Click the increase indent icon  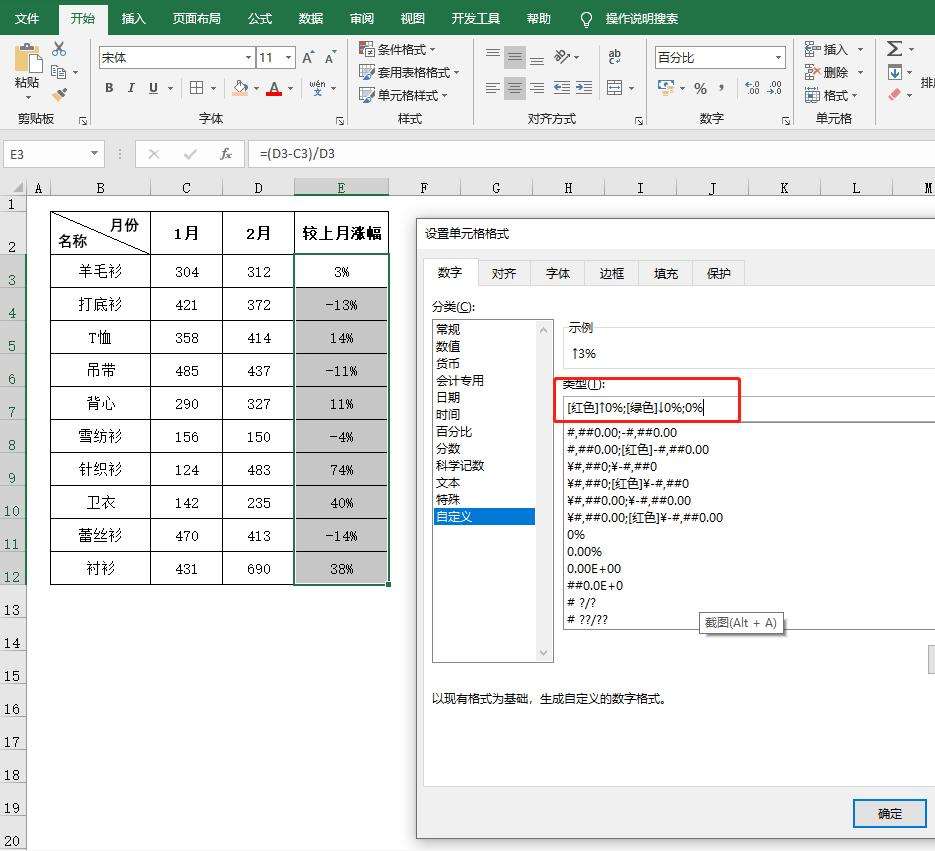click(x=584, y=88)
